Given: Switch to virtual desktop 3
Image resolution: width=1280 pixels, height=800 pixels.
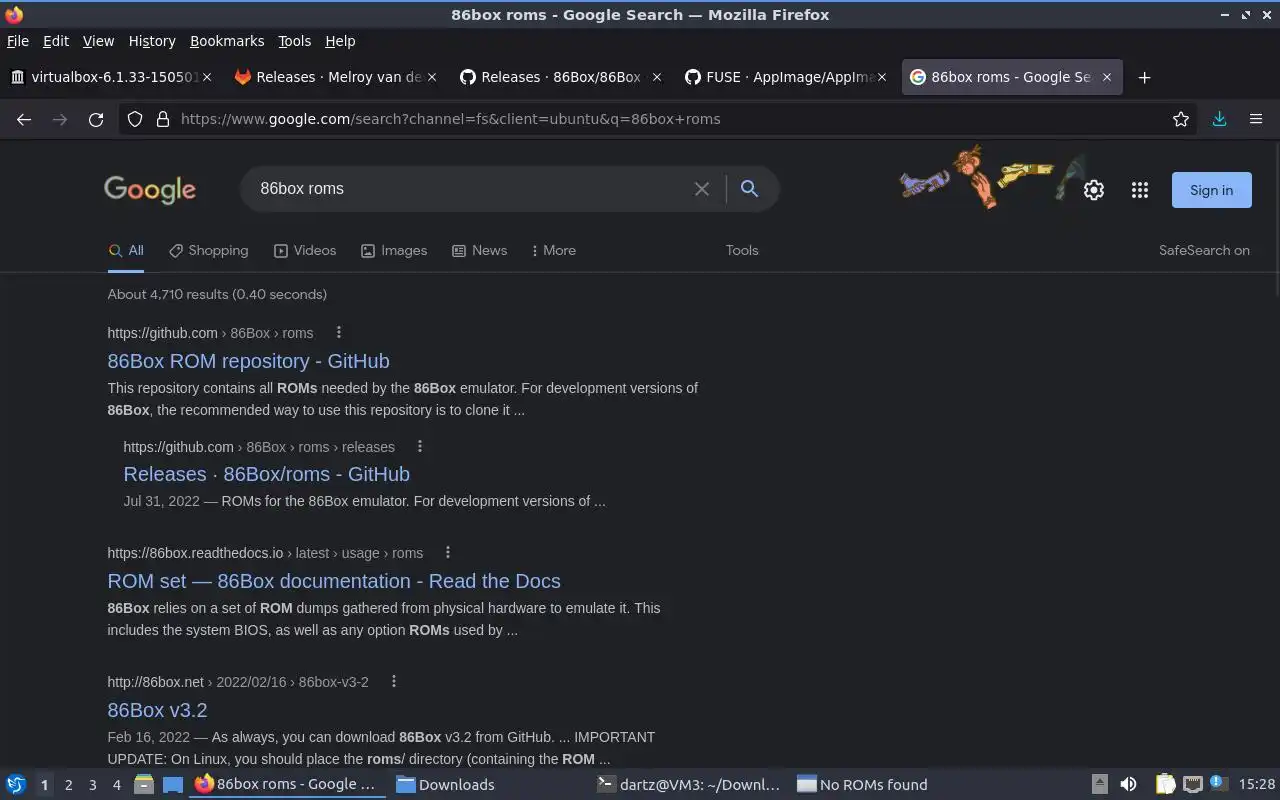Looking at the screenshot, I should tap(92, 785).
